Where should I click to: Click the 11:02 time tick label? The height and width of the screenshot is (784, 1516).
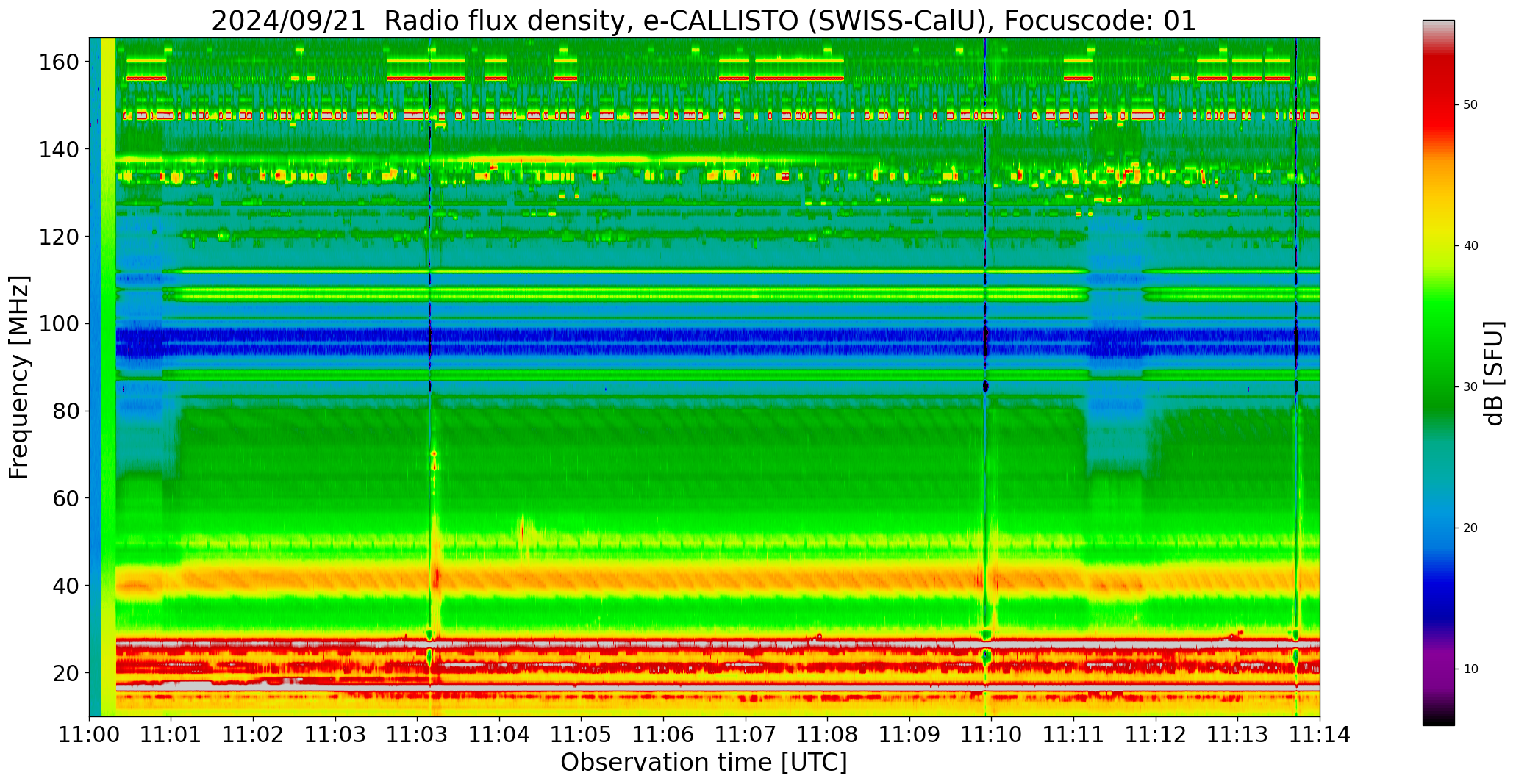254,735
